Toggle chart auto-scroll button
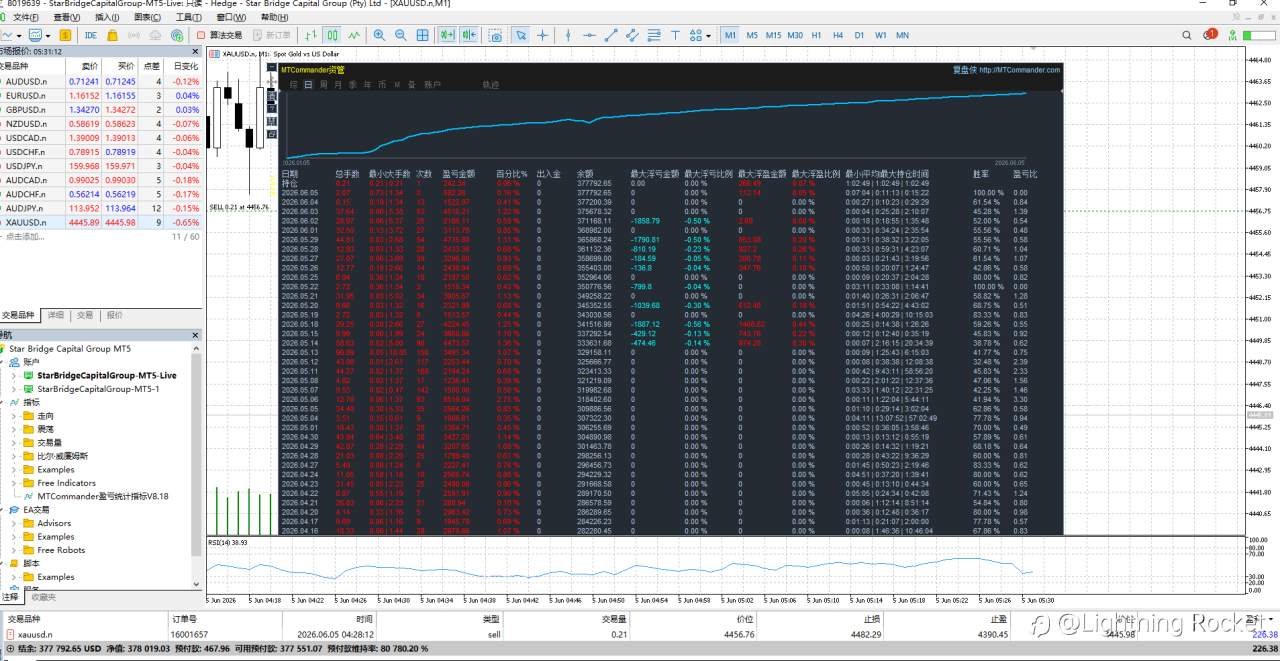This screenshot has width=1280, height=661. click(x=447, y=35)
